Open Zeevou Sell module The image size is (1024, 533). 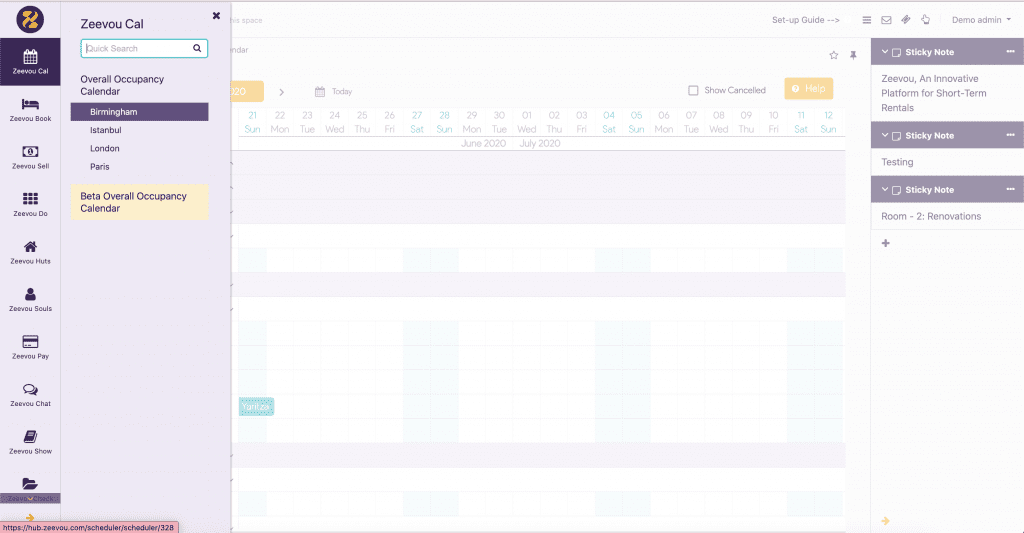click(30, 157)
